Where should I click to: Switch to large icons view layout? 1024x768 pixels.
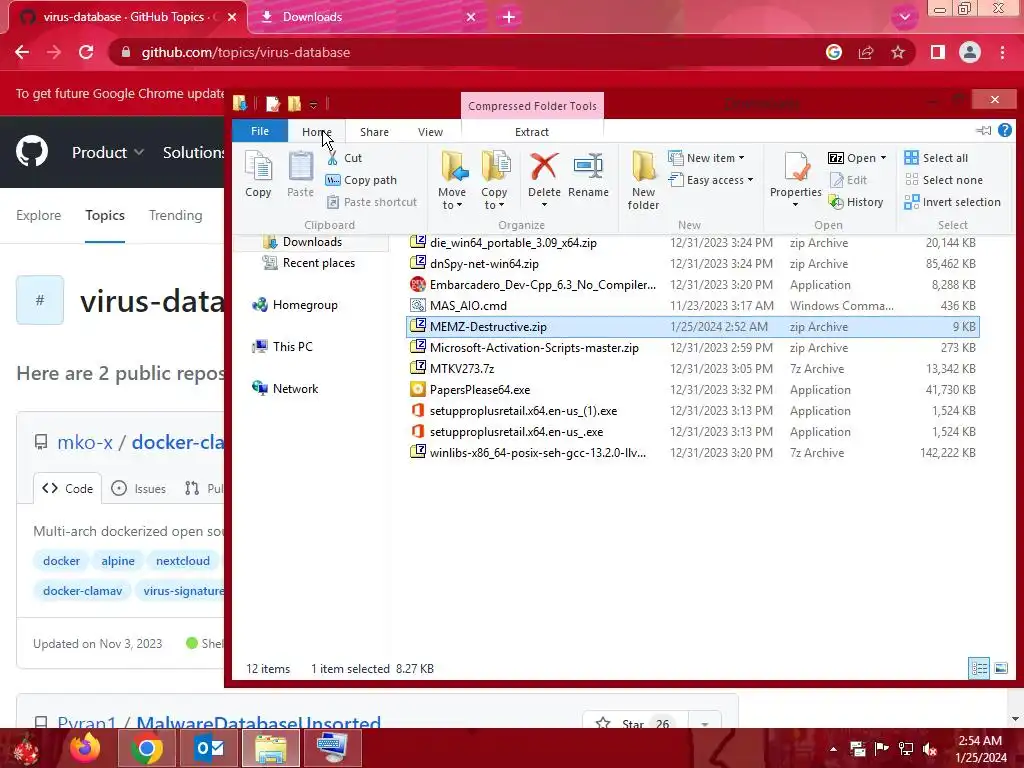tap(1000, 668)
